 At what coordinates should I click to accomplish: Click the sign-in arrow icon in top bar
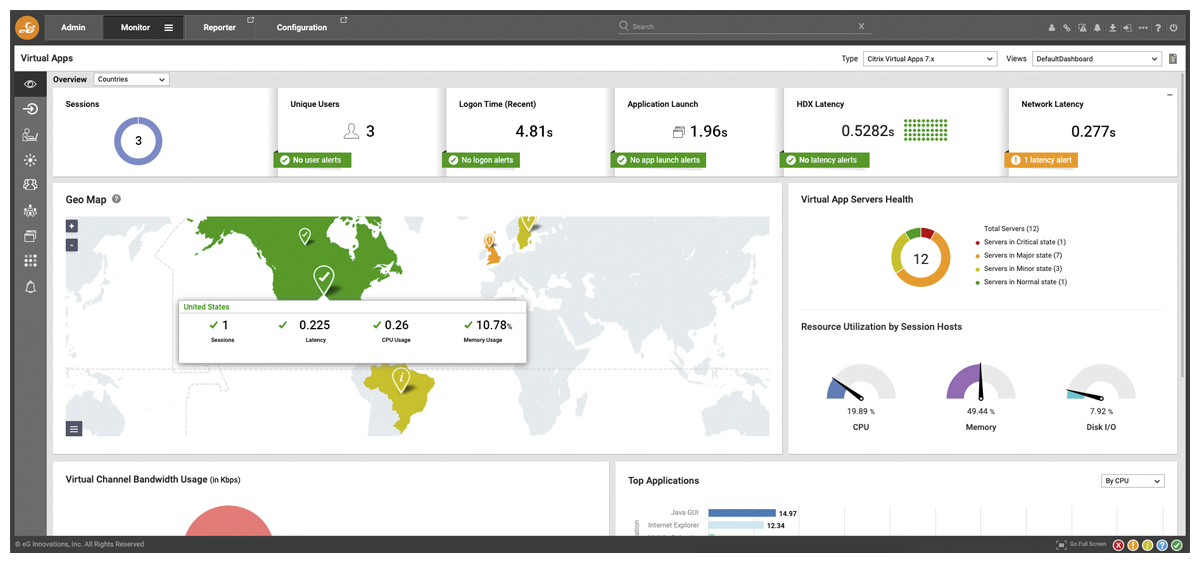pos(1127,28)
